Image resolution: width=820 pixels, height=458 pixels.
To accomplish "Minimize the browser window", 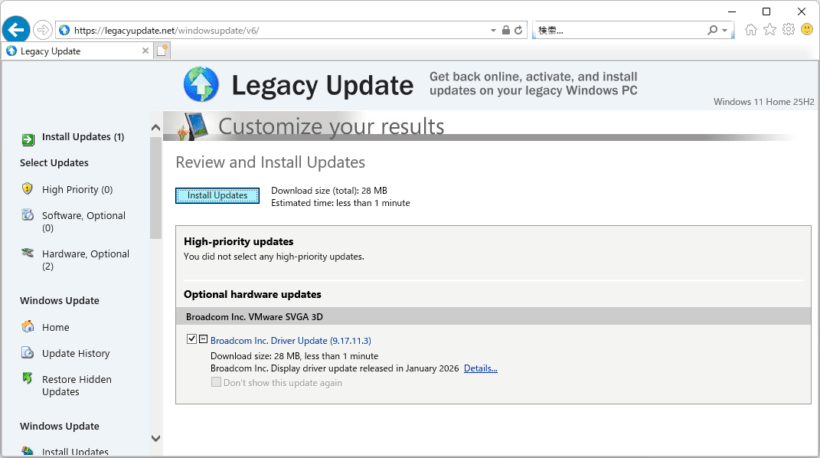I will click(732, 12).
